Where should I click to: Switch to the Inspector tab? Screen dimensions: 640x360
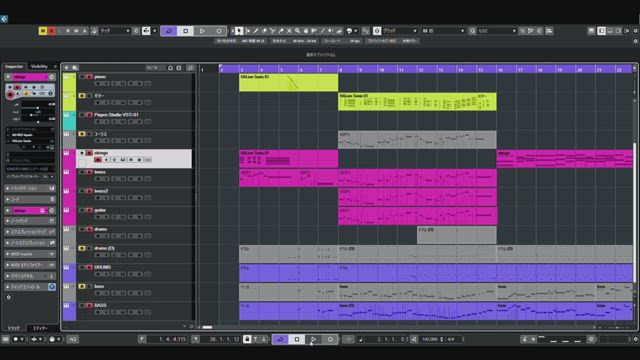coord(14,67)
